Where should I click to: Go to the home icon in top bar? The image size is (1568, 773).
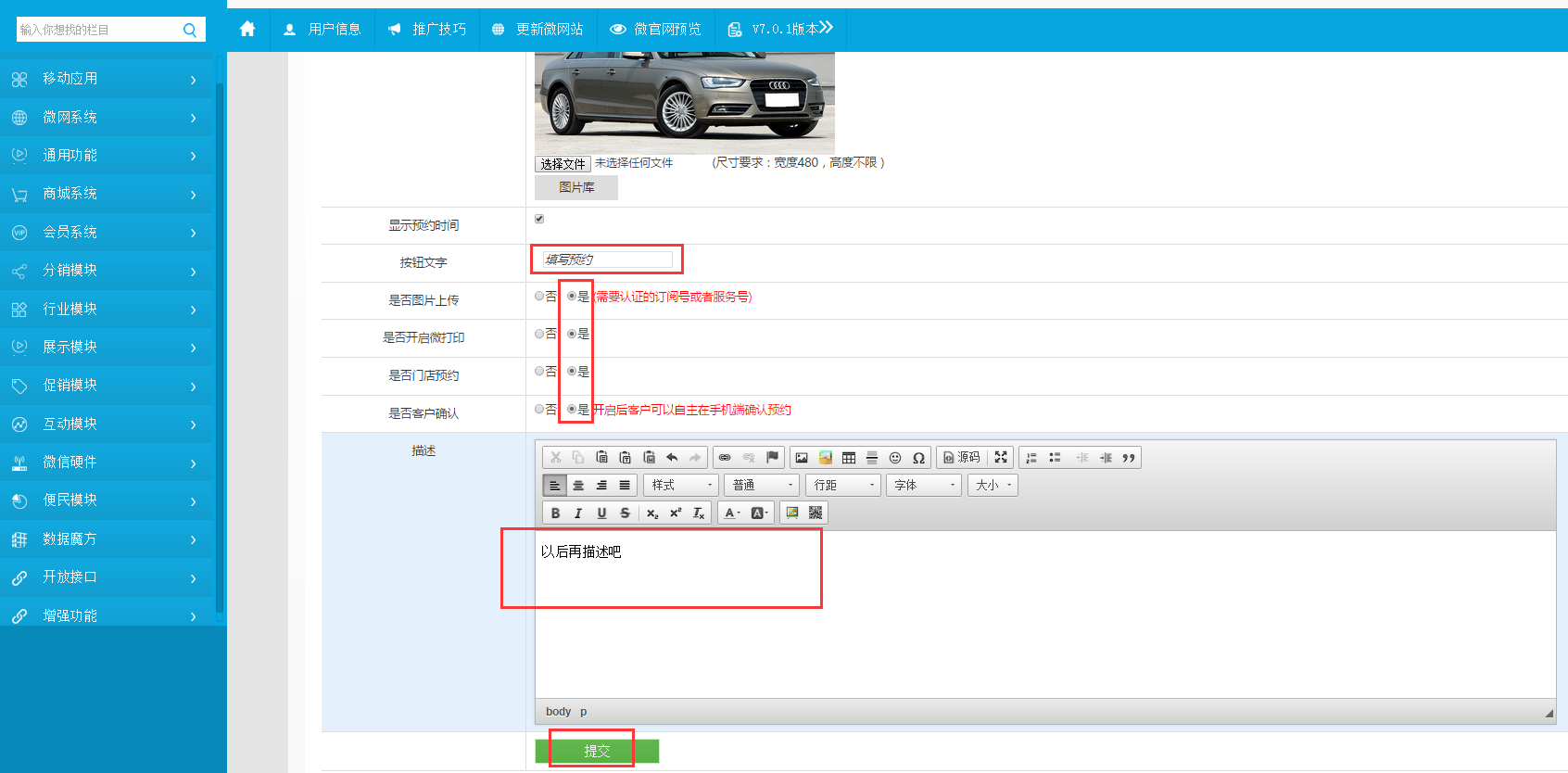tap(247, 30)
